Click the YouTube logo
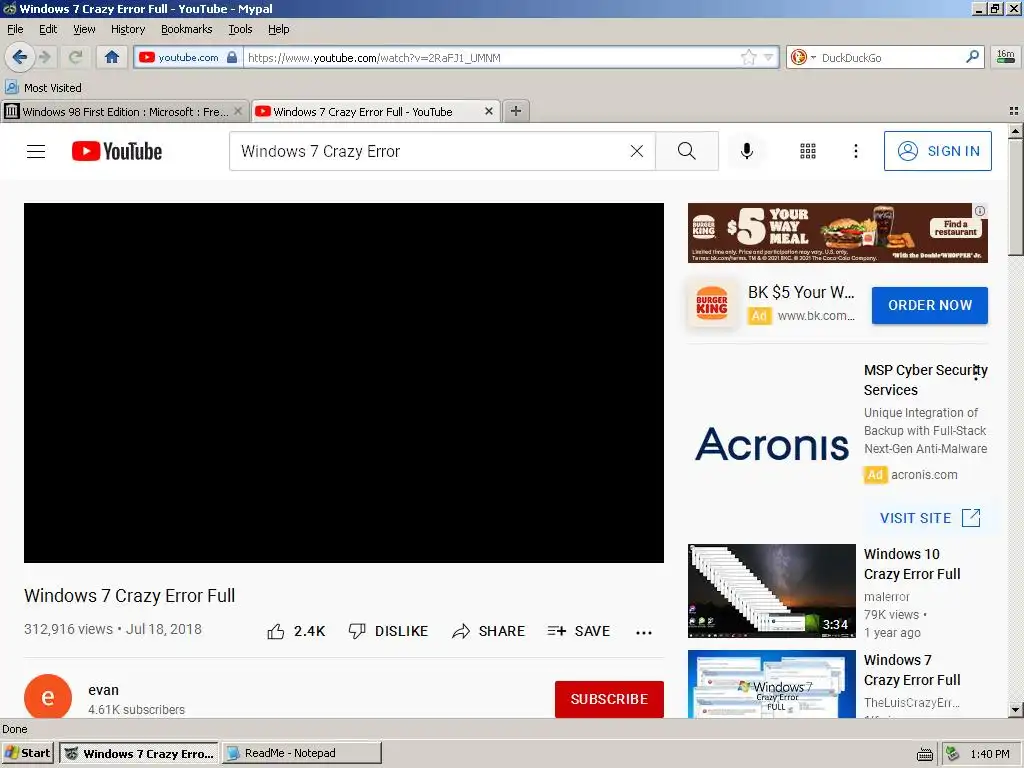 tap(117, 151)
